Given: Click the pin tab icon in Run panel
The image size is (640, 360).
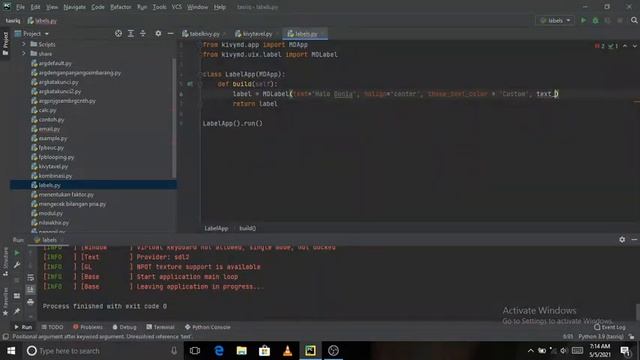Looking at the screenshot, I should pyautogui.click(x=17, y=311).
